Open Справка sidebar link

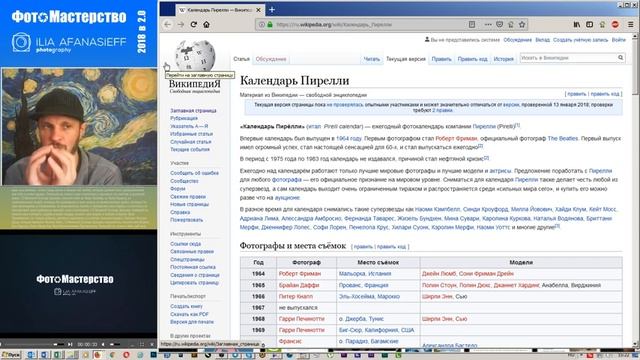click(x=180, y=212)
